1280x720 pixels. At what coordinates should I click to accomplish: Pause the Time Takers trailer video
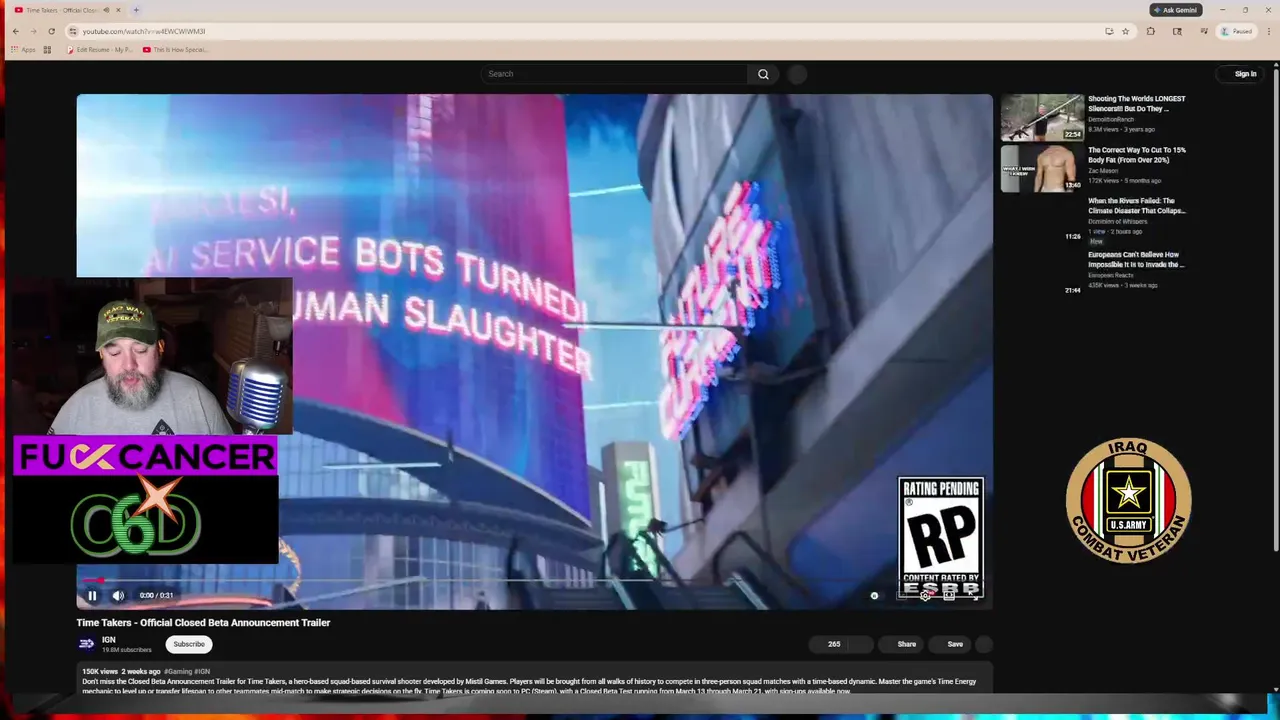(x=92, y=595)
